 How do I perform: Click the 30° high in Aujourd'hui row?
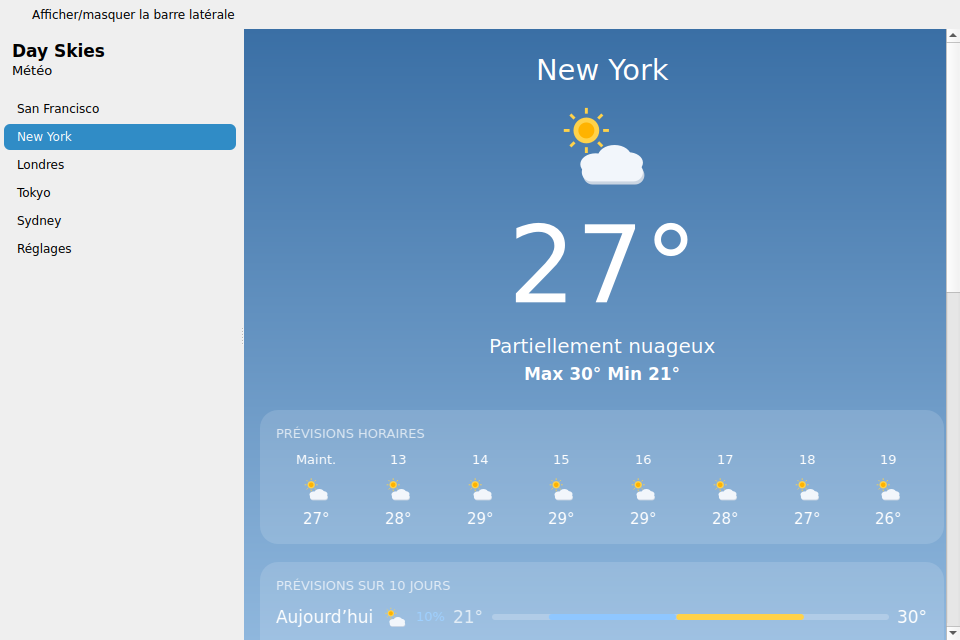tap(912, 617)
